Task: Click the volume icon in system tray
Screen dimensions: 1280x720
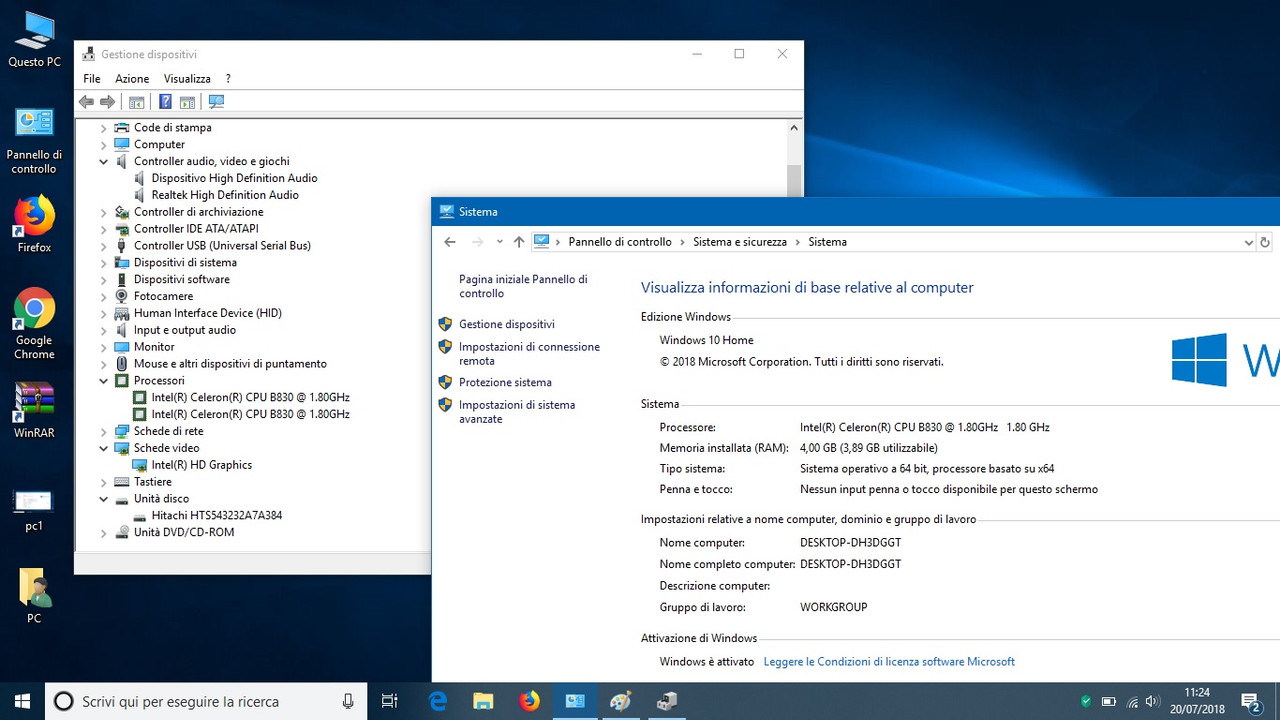Action: (x=1152, y=701)
